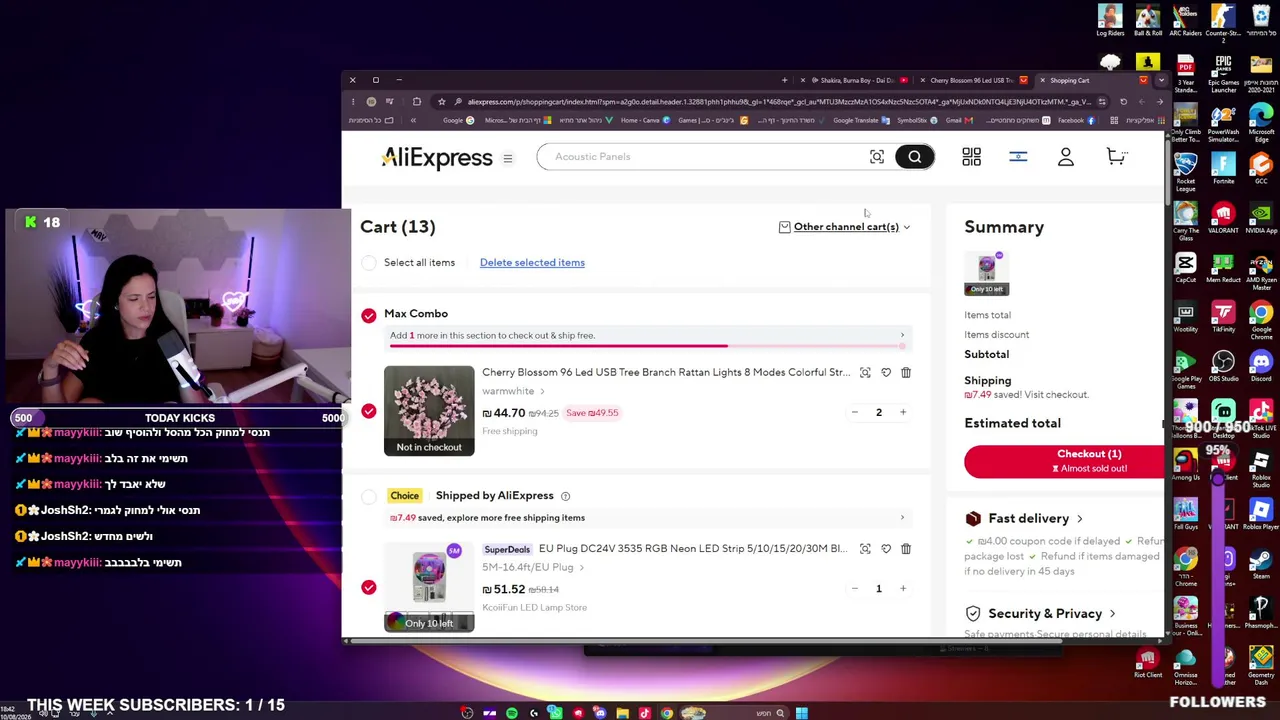The width and height of the screenshot is (1280, 720).
Task: Open Geometry Dash desktop shortcut
Action: pos(1260,665)
